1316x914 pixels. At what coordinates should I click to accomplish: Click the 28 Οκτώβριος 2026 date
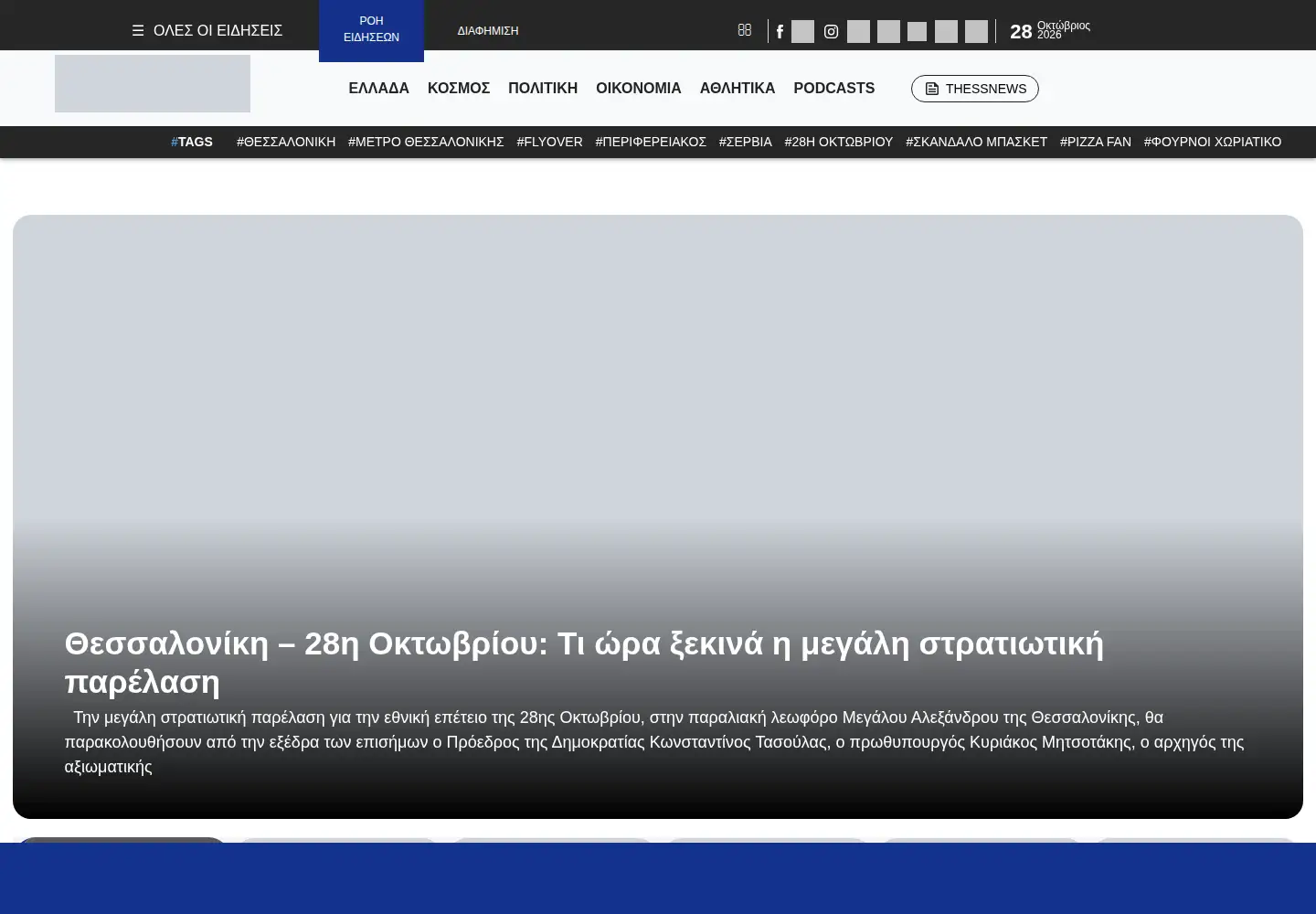[x=1050, y=31]
